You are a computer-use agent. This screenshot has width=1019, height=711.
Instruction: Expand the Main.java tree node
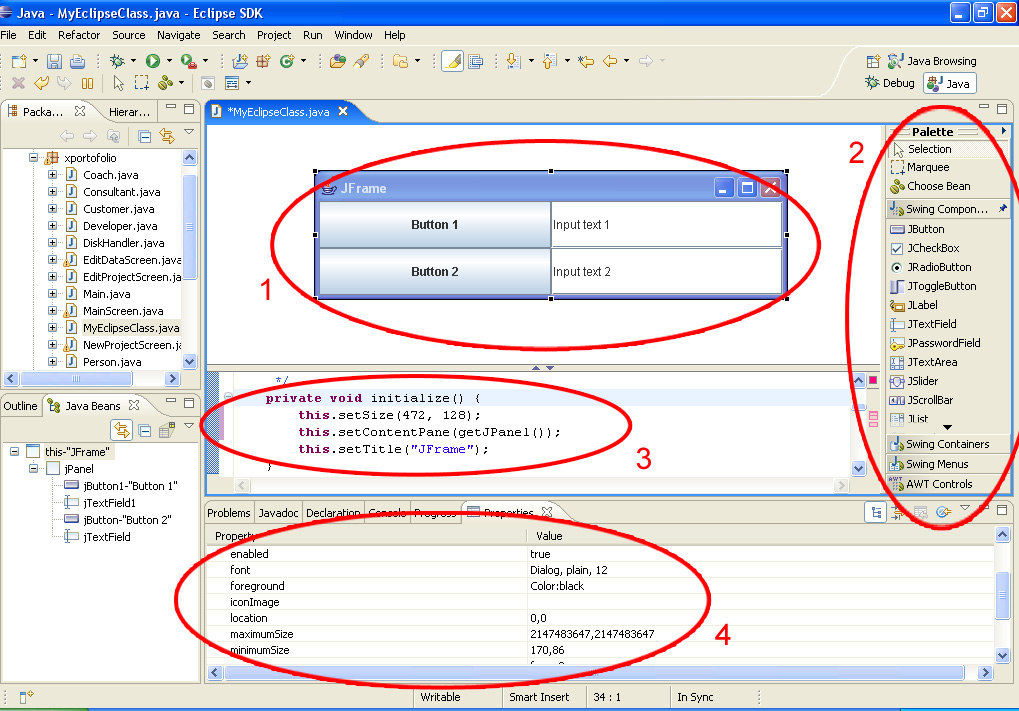(x=53, y=294)
